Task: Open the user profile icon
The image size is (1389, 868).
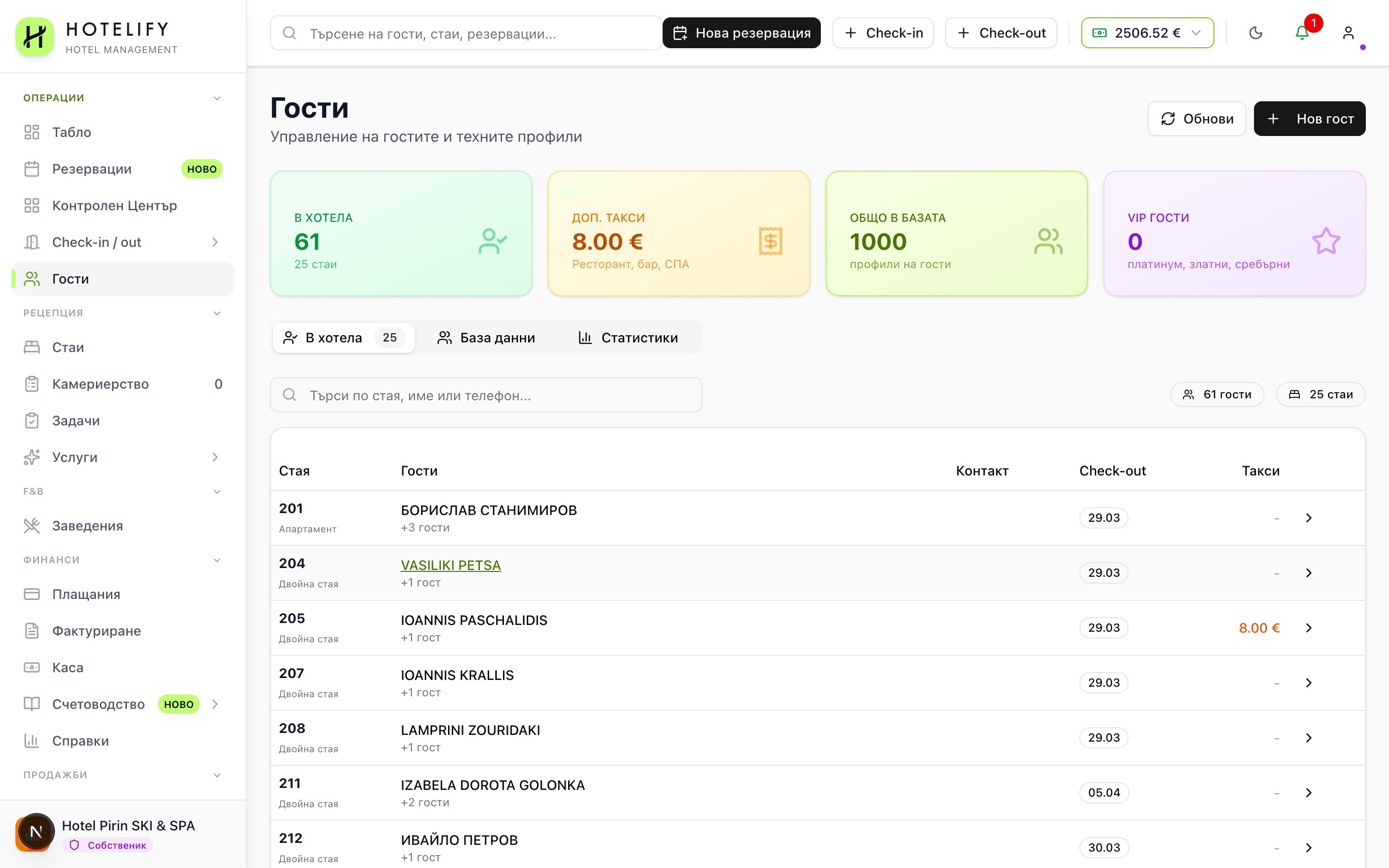Action: pos(1348,33)
